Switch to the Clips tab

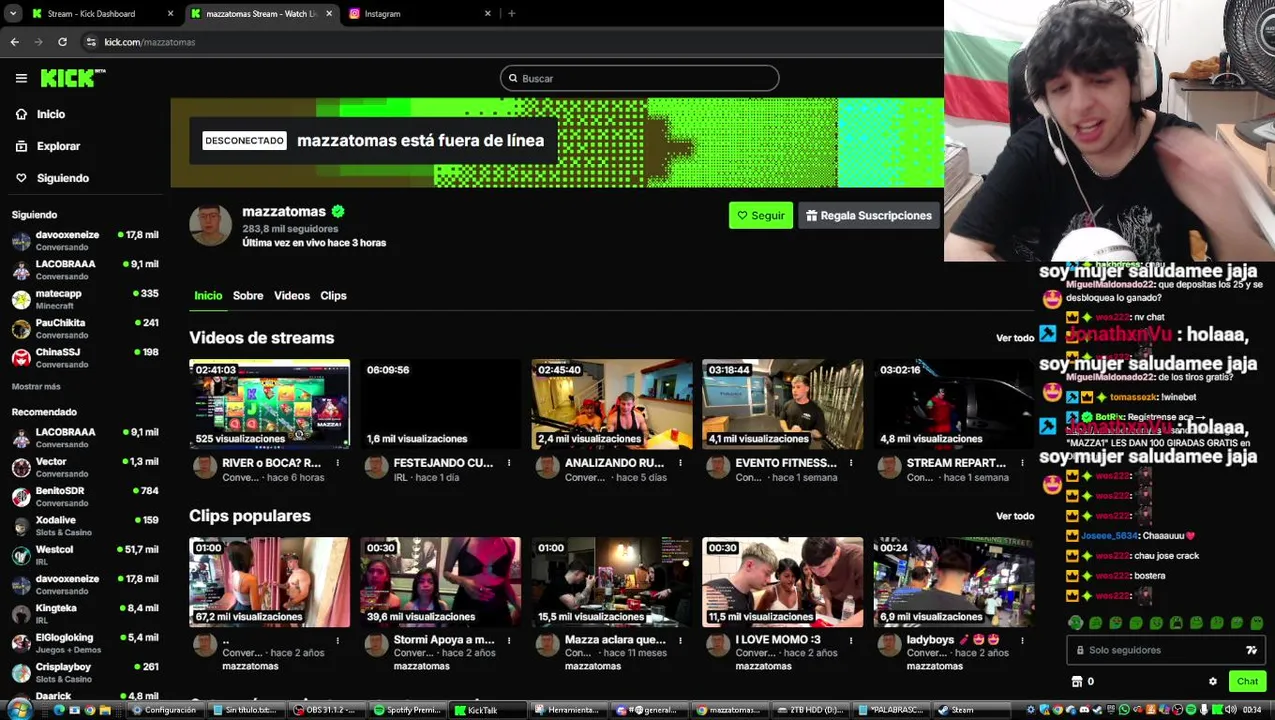[x=333, y=295]
